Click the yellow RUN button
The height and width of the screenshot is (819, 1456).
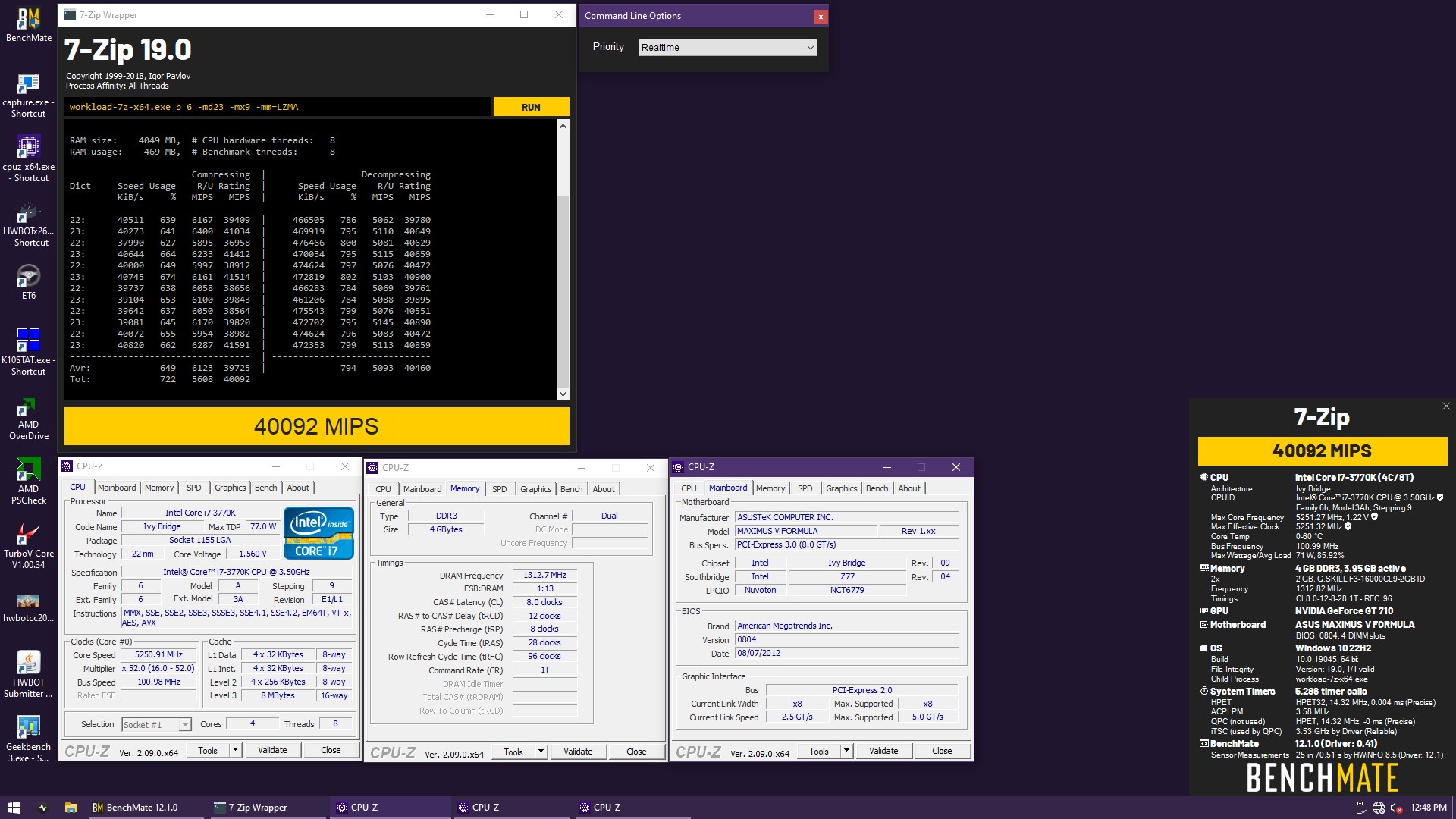point(531,107)
